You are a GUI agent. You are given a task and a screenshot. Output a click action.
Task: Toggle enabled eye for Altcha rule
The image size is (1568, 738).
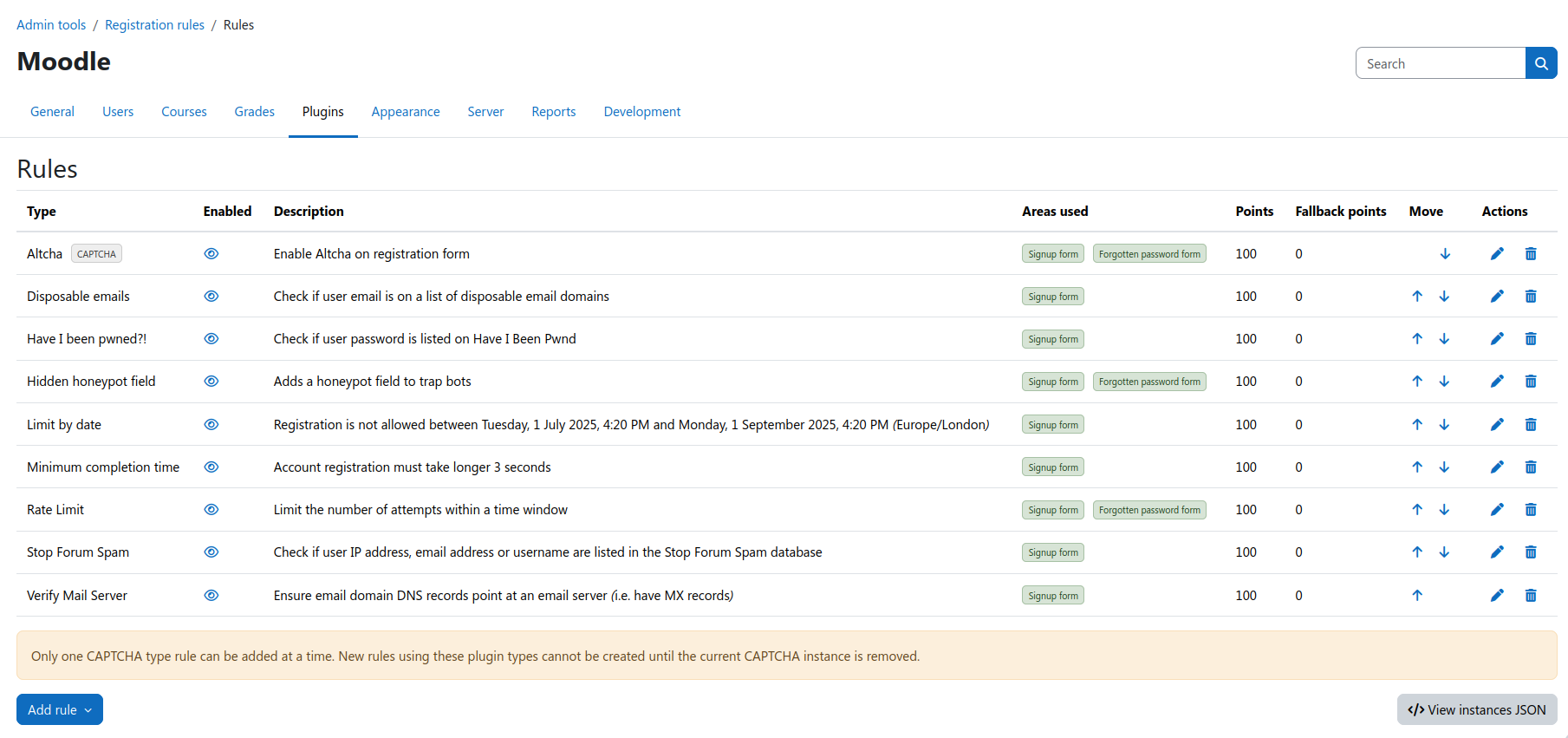(211, 254)
